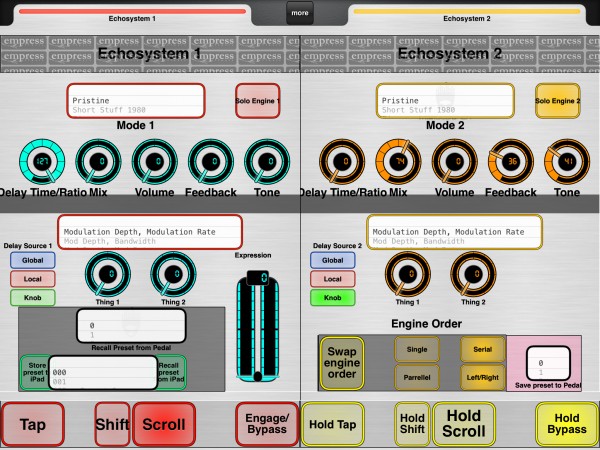The width and height of the screenshot is (600, 450).
Task: Click the Echosystem 1 Feedback knob
Action: [211, 161]
